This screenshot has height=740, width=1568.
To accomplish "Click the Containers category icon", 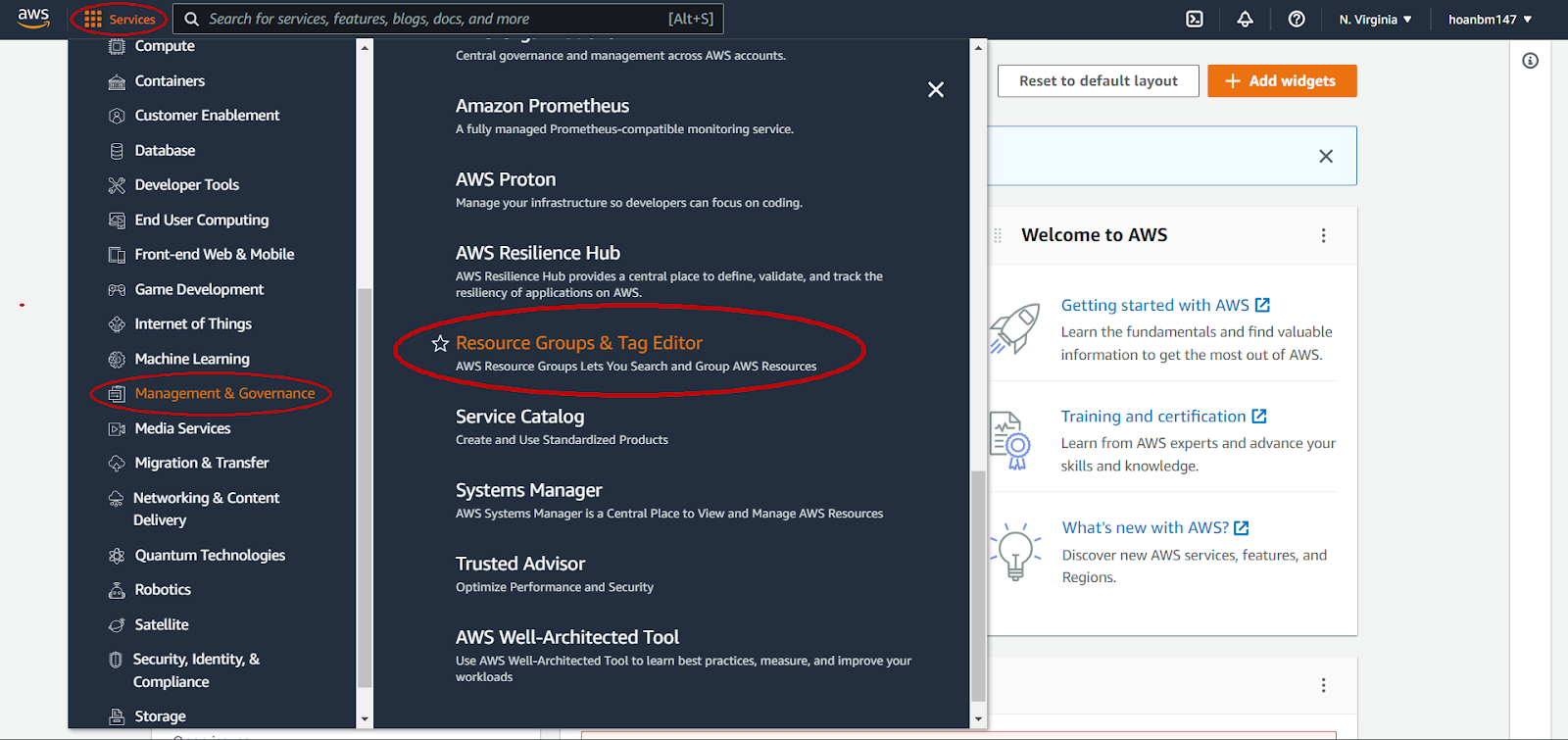I will tap(117, 81).
